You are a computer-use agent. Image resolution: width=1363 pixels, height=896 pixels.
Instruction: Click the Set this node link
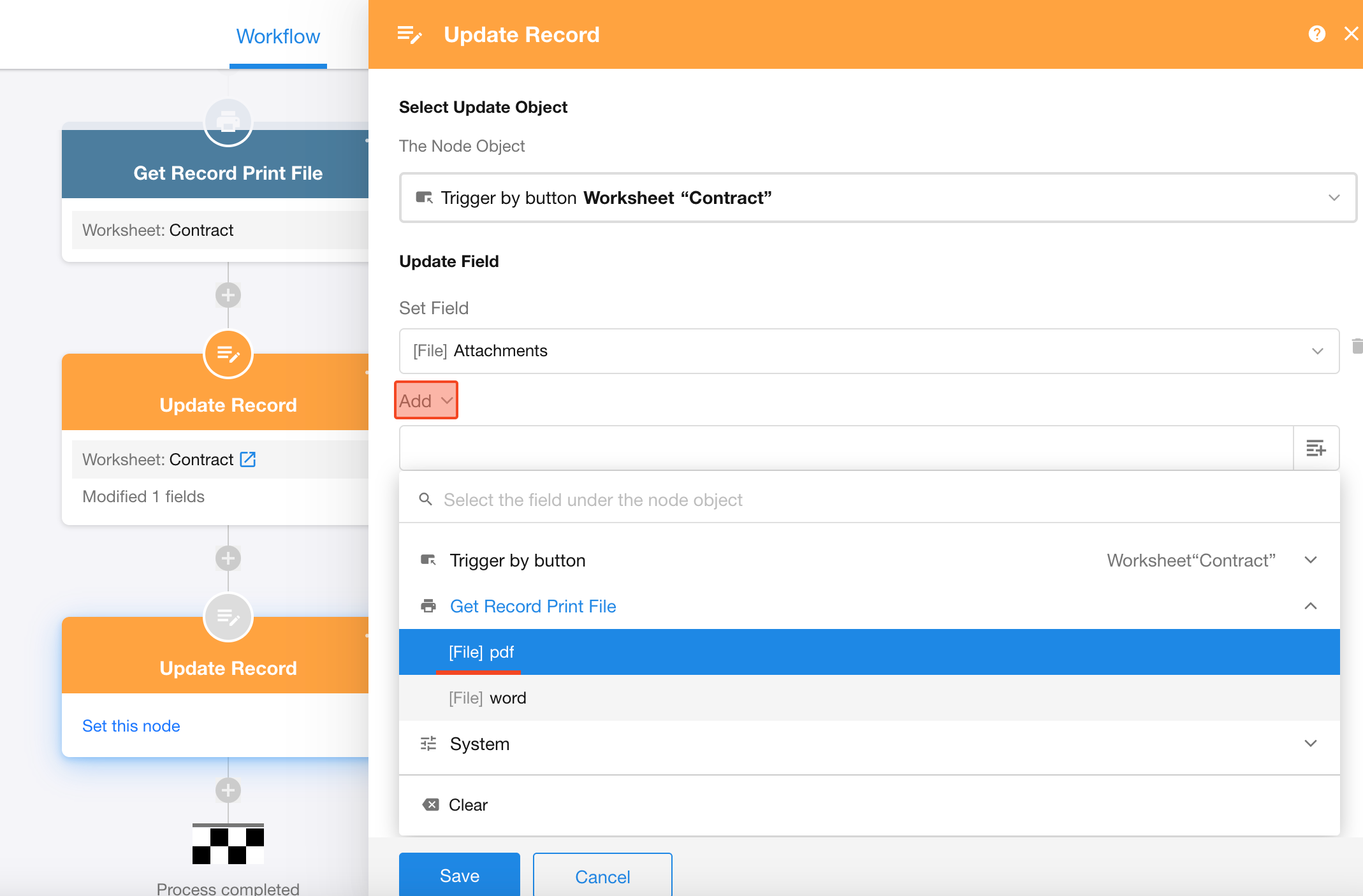tap(131, 726)
